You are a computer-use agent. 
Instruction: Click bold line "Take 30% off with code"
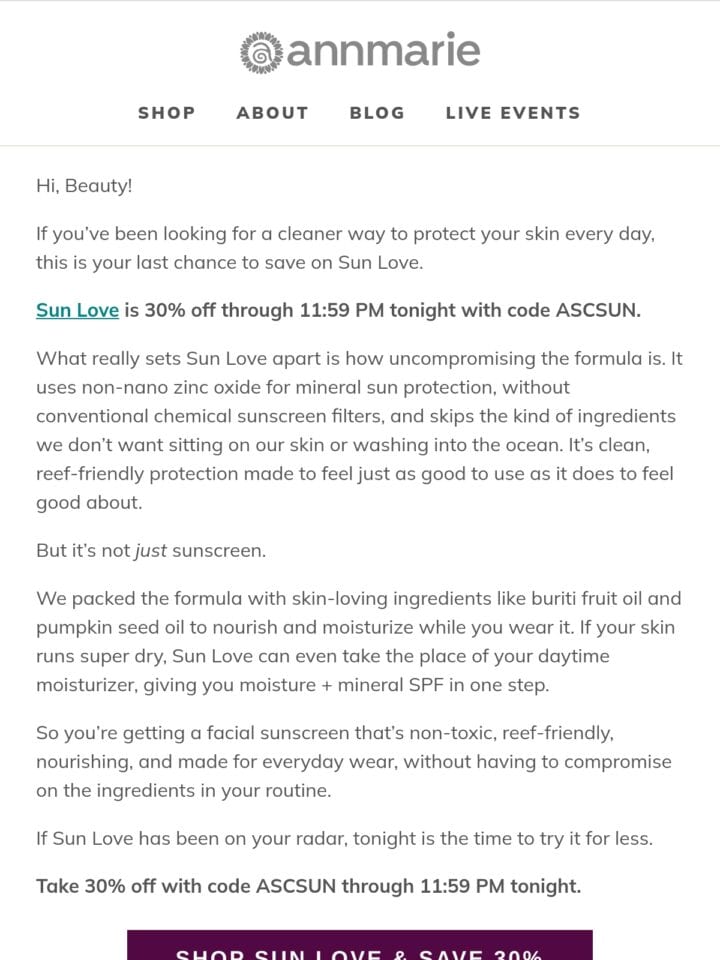click(x=309, y=887)
